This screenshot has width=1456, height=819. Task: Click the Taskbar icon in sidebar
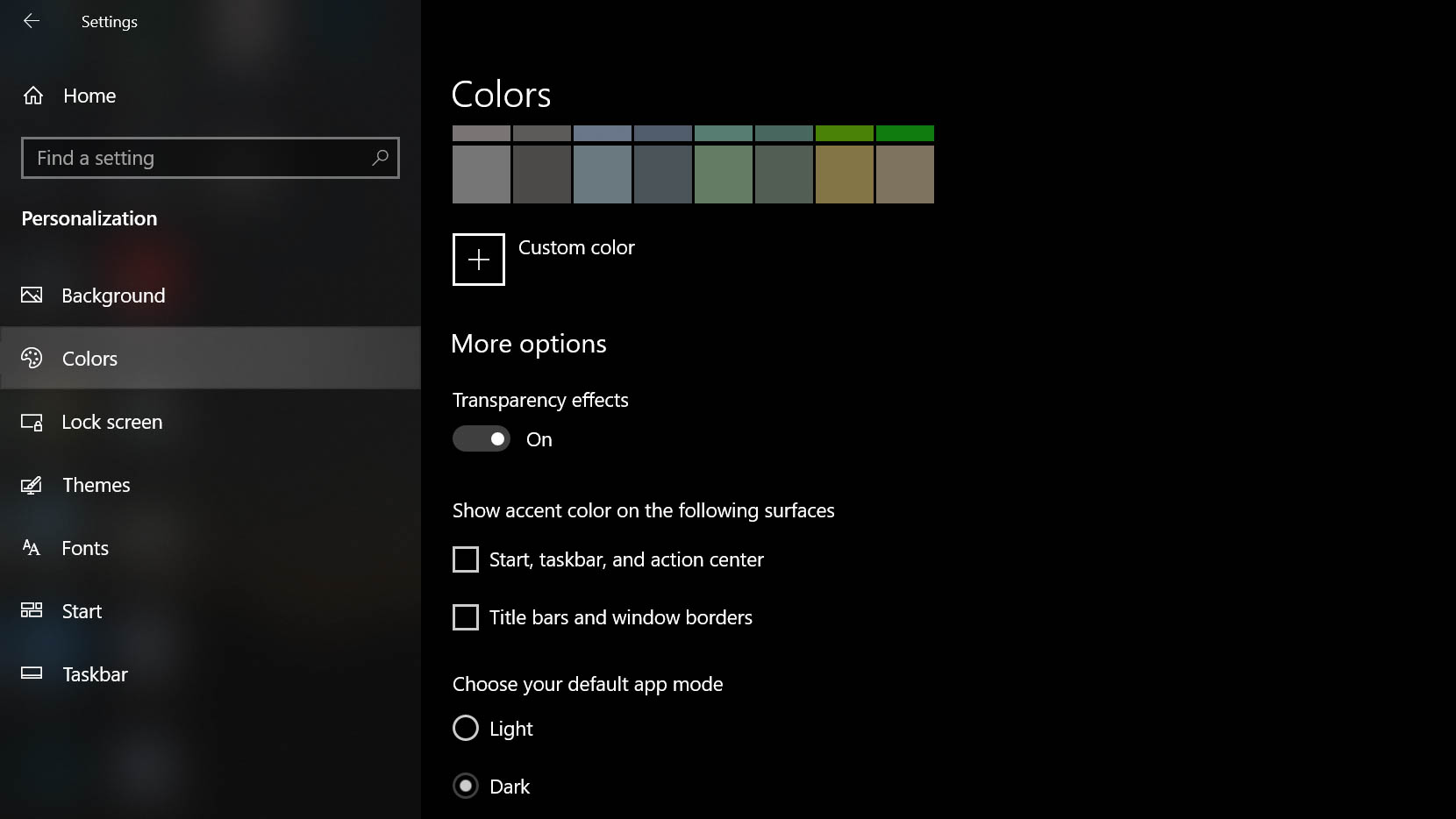point(32,673)
